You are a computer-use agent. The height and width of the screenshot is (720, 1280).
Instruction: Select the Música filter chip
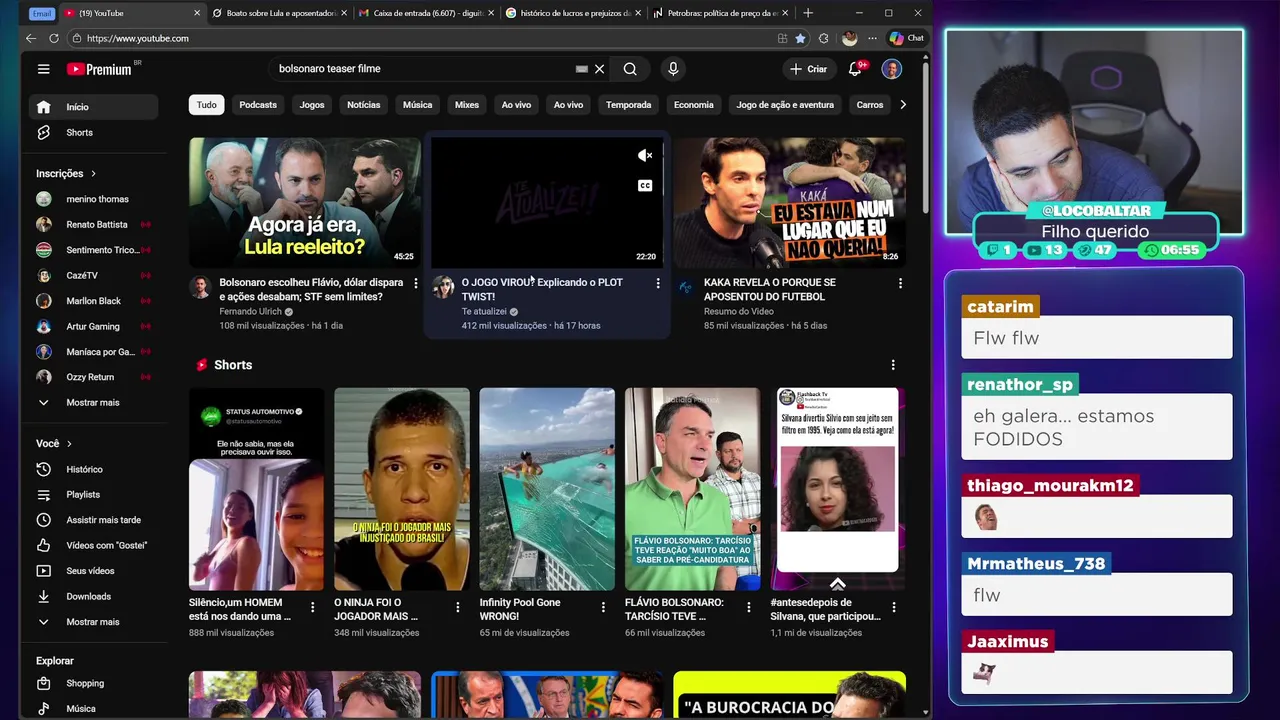tap(417, 104)
